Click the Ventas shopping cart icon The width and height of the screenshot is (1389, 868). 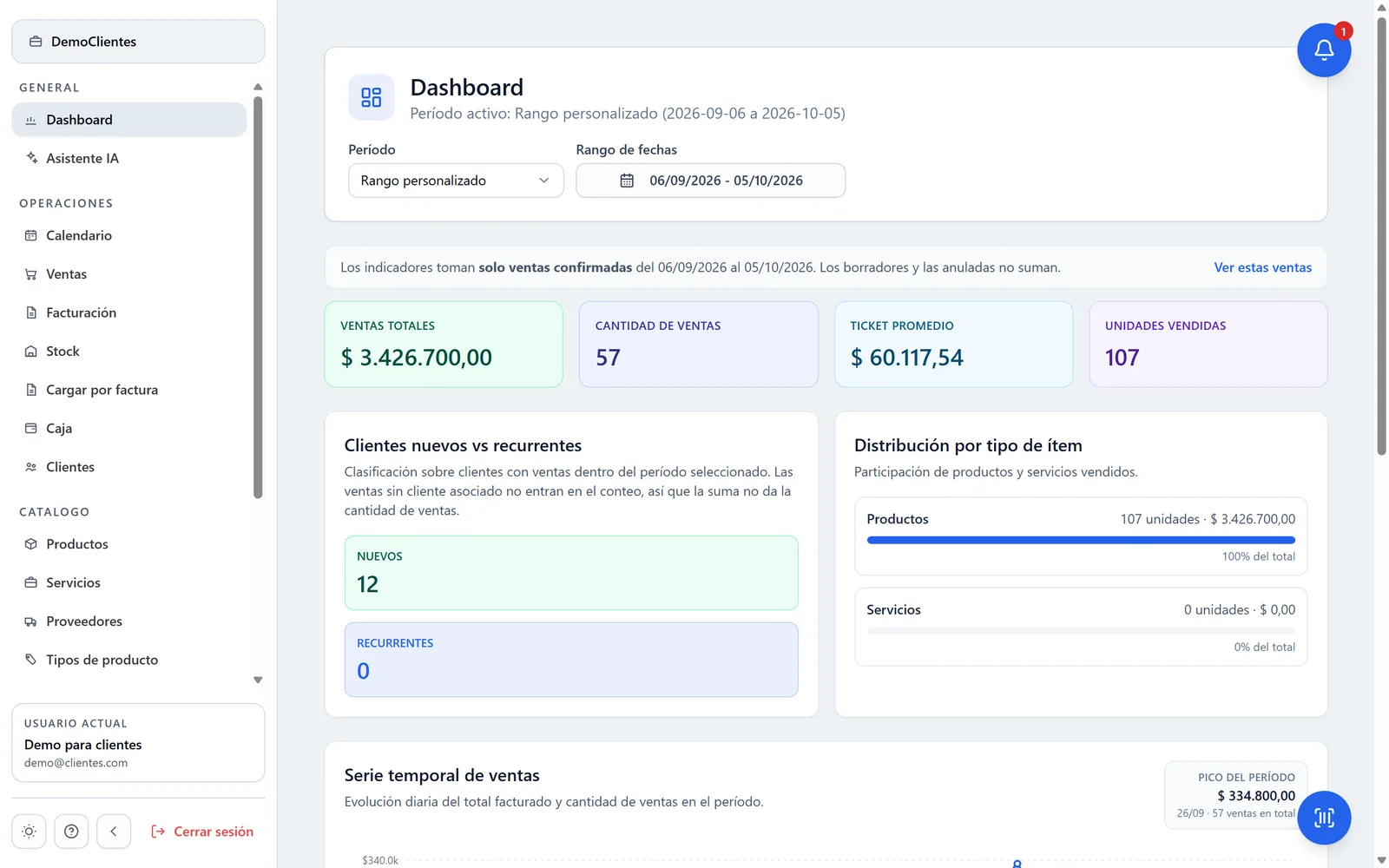point(31,274)
